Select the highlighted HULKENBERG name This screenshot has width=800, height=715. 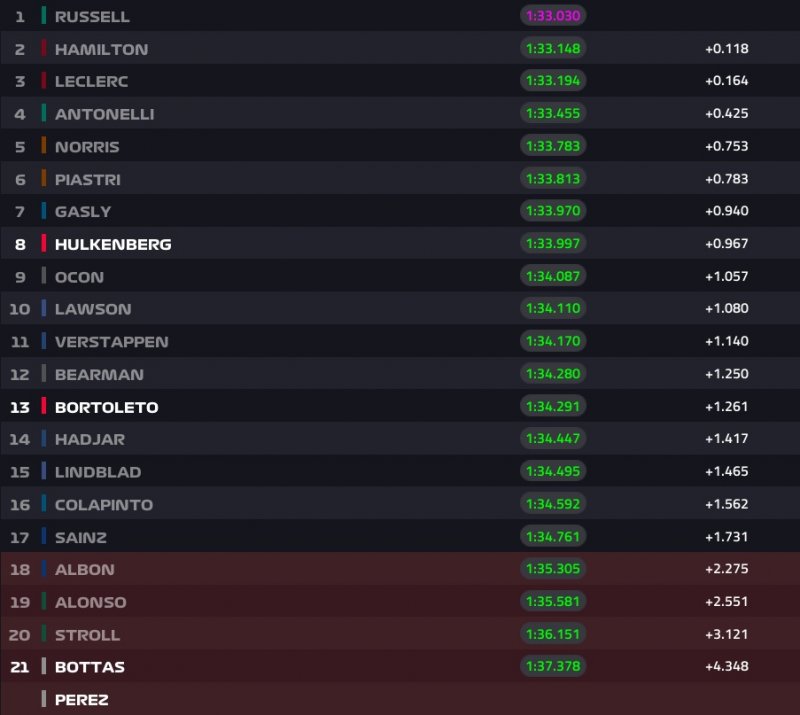click(113, 244)
